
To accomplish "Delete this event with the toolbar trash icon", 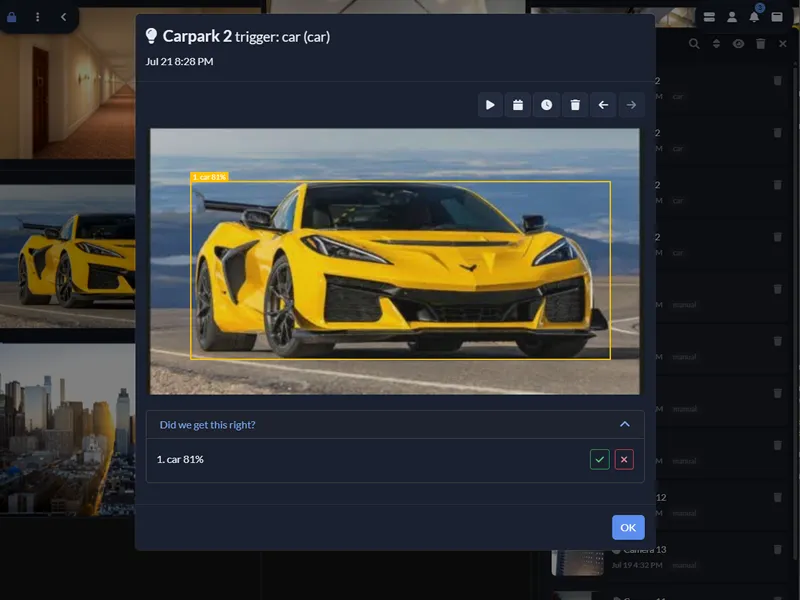I will (575, 105).
